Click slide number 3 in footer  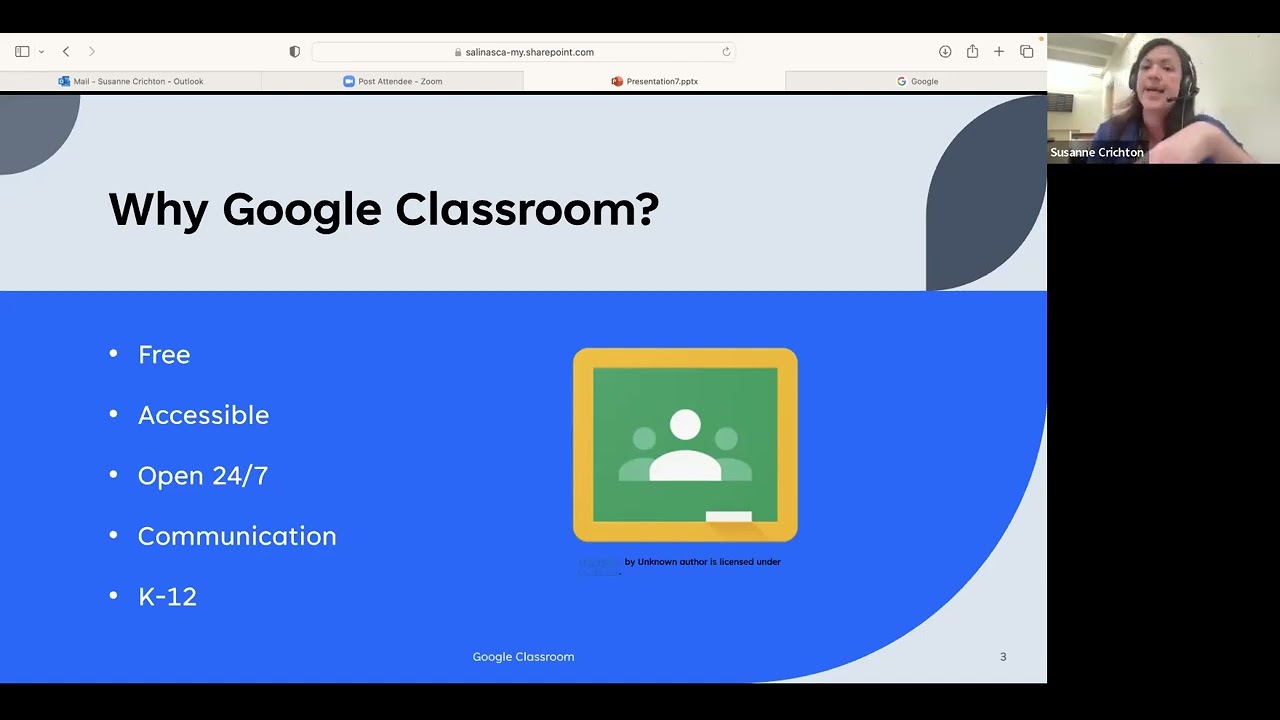[x=1003, y=657]
